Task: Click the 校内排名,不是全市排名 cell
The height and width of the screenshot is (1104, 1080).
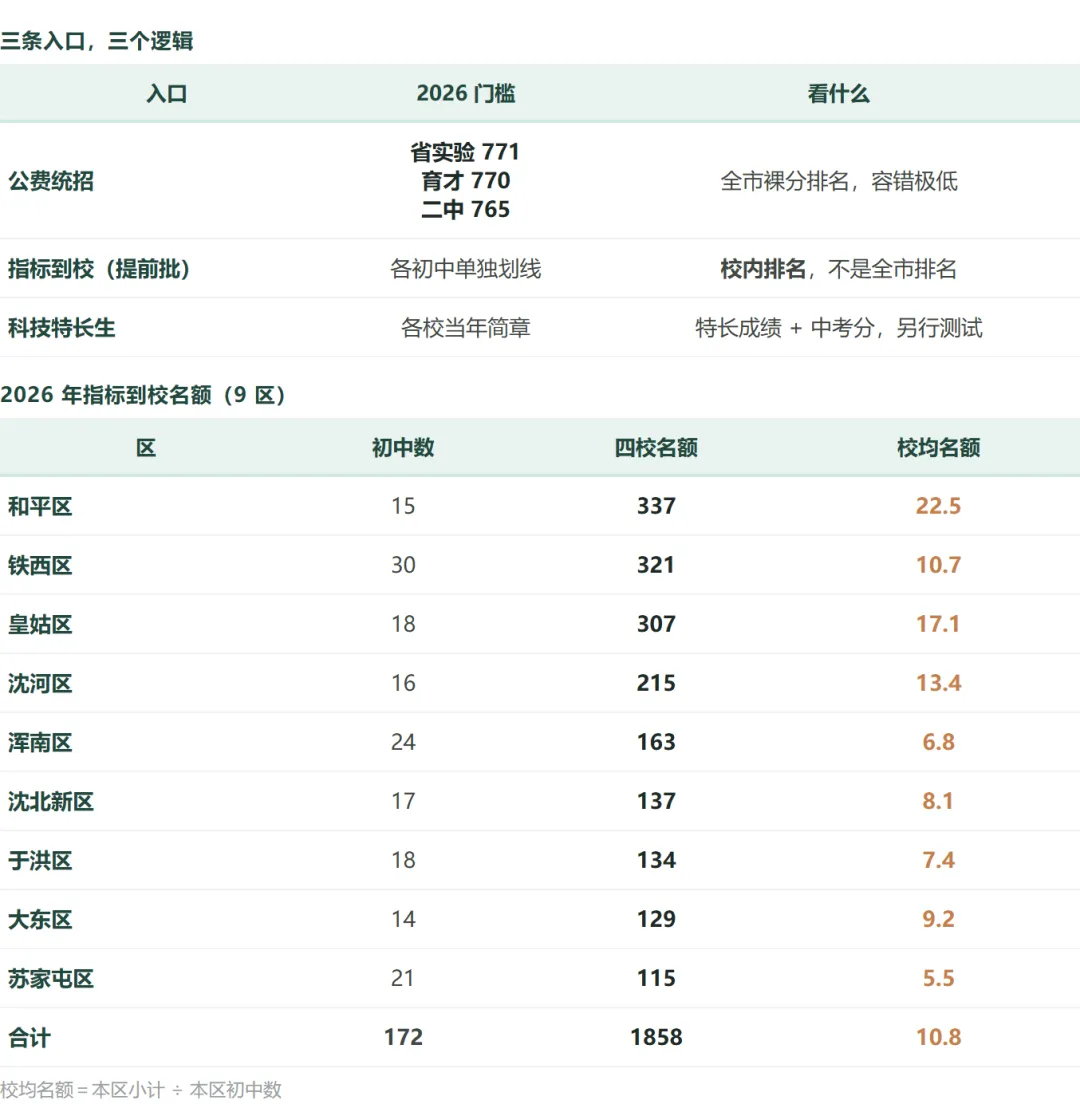Action: tap(839, 269)
